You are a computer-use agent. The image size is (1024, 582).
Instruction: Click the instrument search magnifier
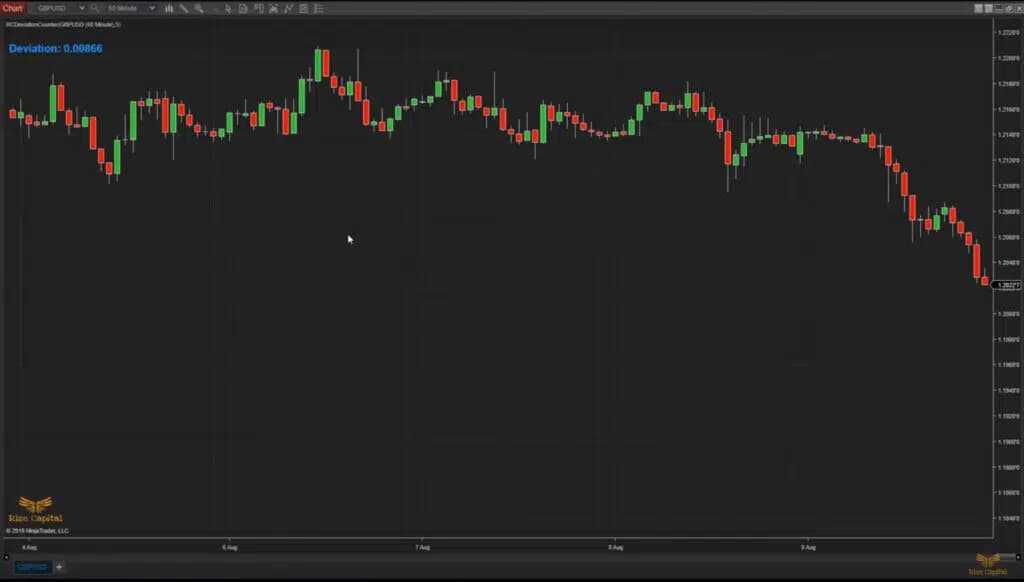(95, 8)
